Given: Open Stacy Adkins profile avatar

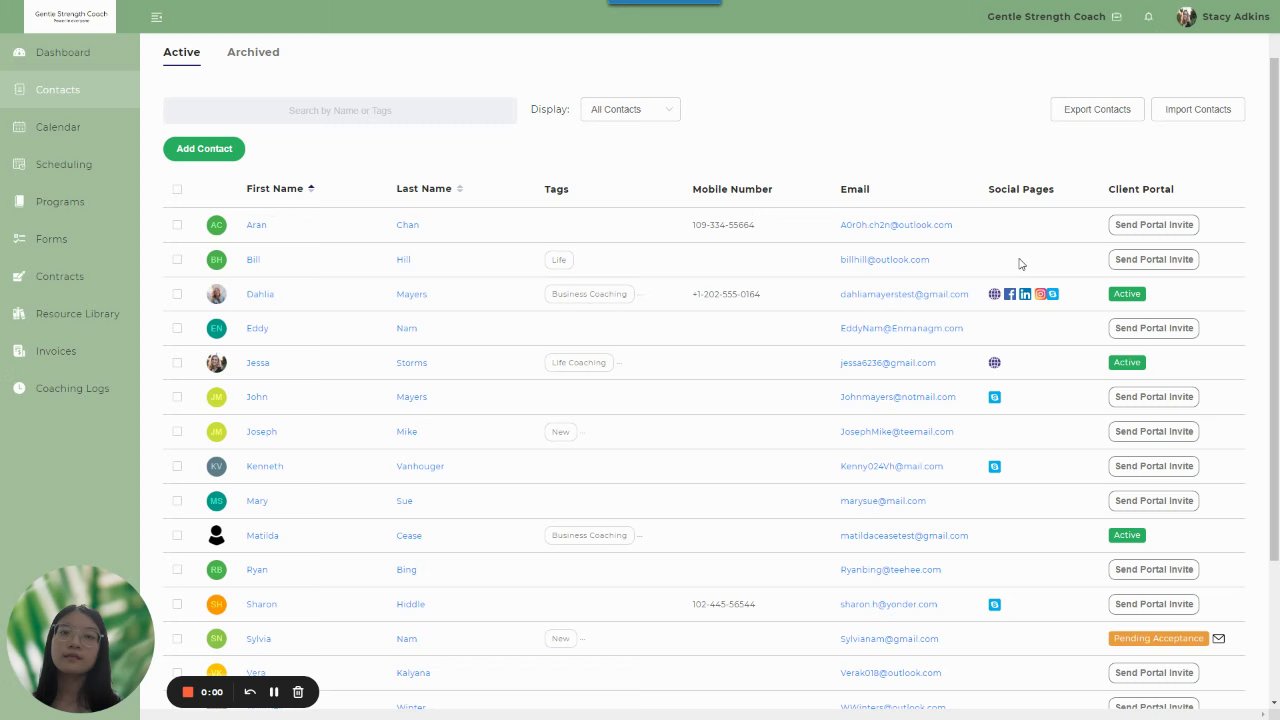Looking at the screenshot, I should pos(1186,17).
